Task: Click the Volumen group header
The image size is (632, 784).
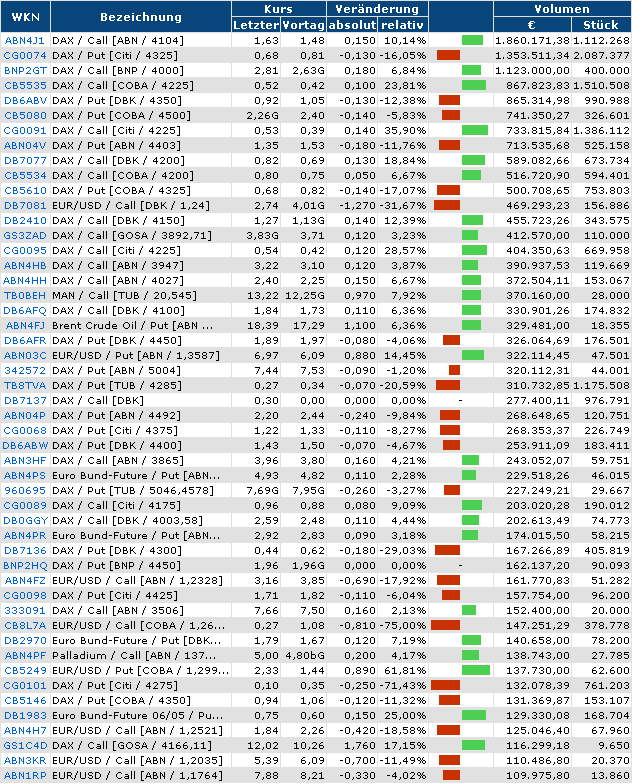Action: pos(562,9)
